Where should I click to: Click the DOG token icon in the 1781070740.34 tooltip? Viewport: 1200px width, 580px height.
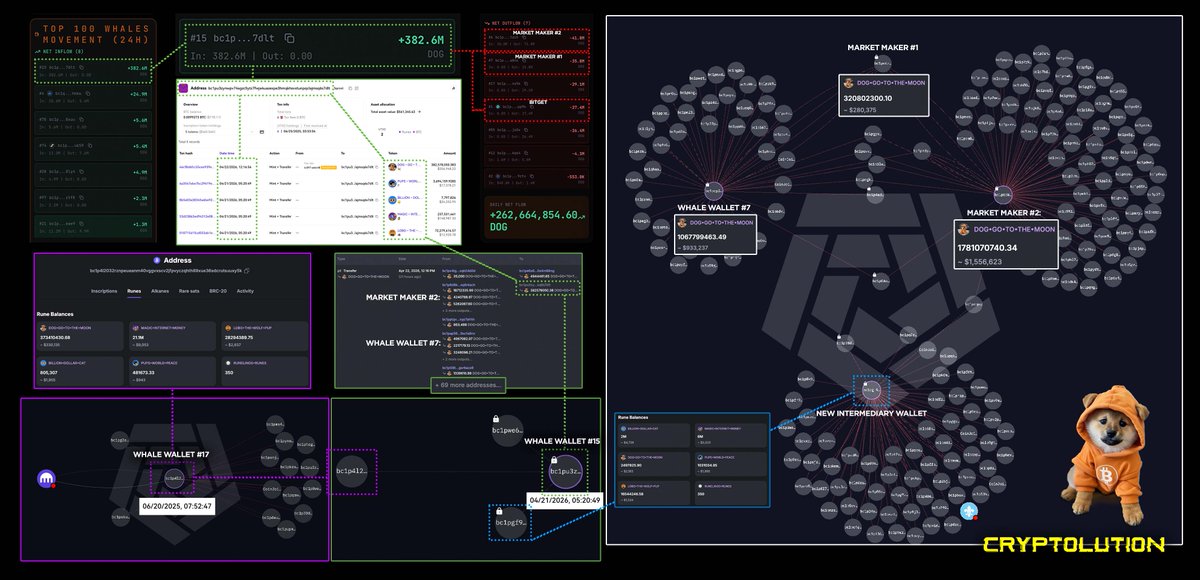[x=965, y=229]
